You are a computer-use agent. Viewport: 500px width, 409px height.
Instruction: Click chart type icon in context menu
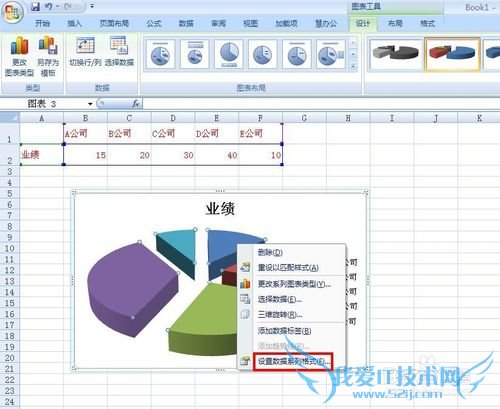(245, 284)
